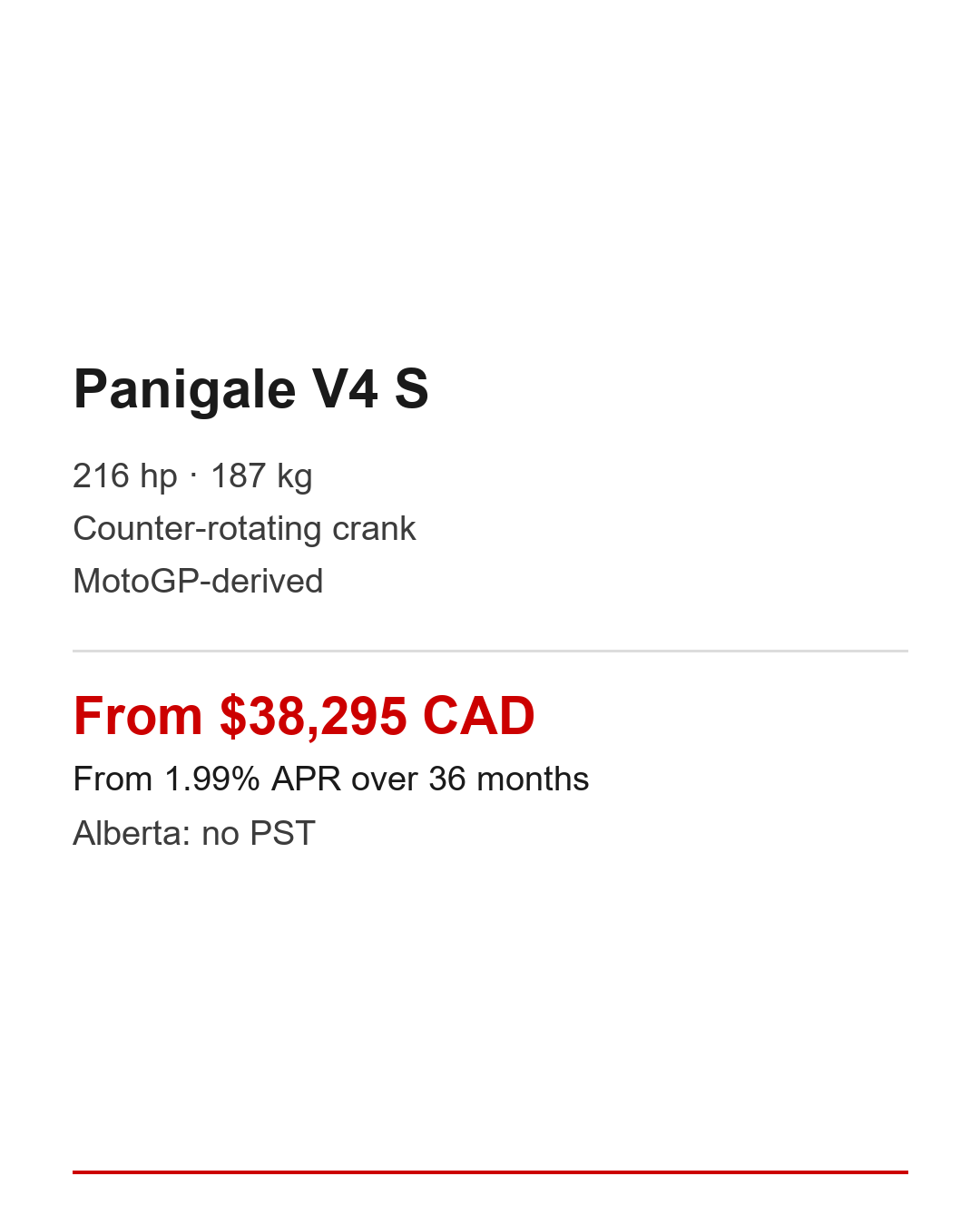Click the word "over" in the financing line
The height and width of the screenshot is (1225, 980).
(x=385, y=779)
